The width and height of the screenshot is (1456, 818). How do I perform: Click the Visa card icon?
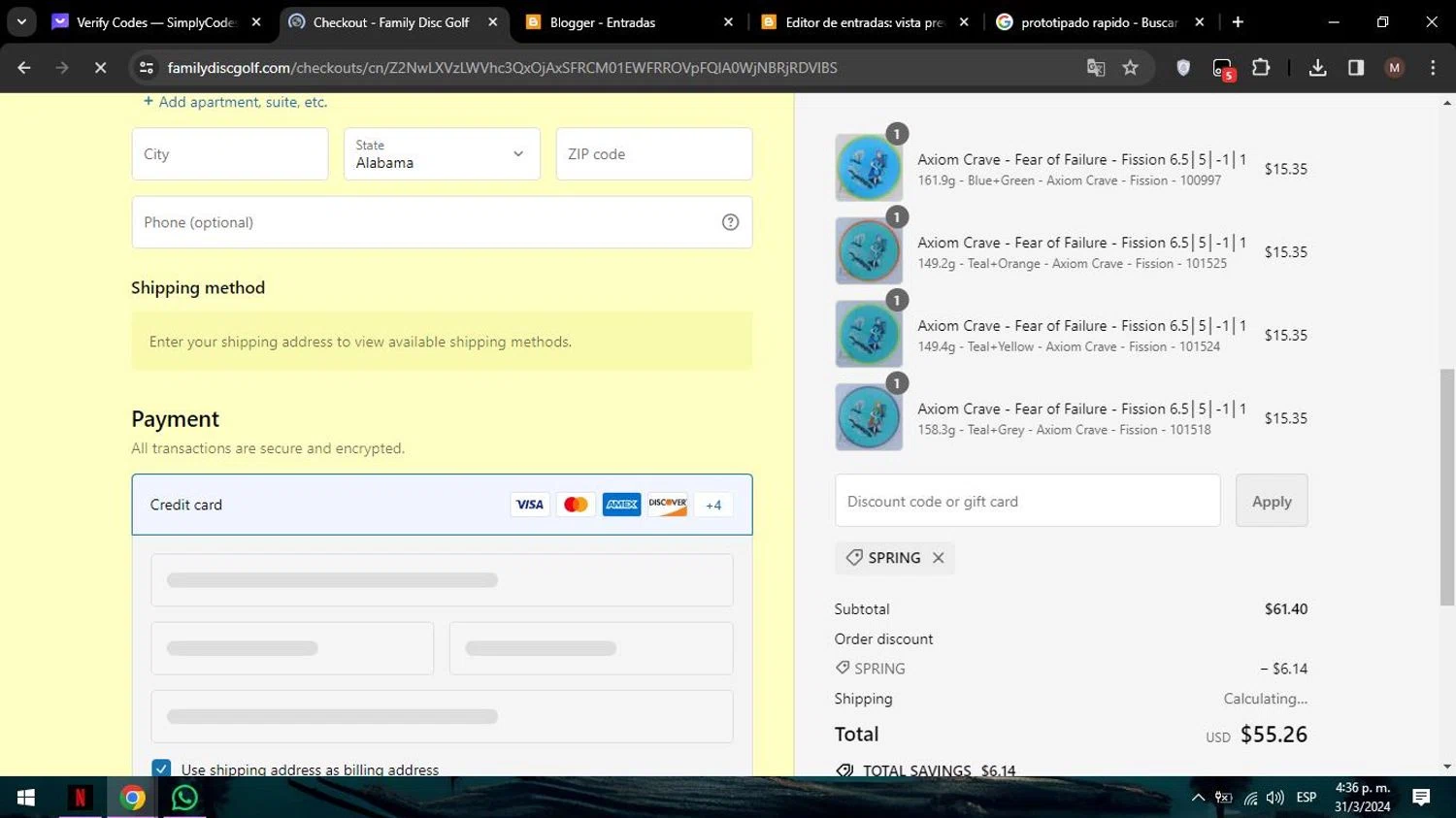coord(530,505)
